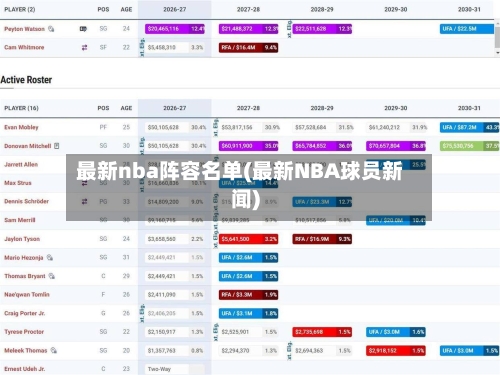Viewport: 500px width, 375px height.
Task: Open Evan Mobley's player link
Action: (21, 127)
